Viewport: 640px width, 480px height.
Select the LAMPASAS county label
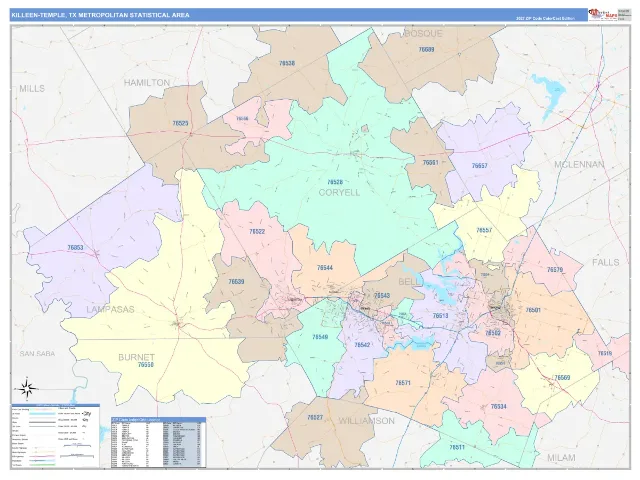110,309
